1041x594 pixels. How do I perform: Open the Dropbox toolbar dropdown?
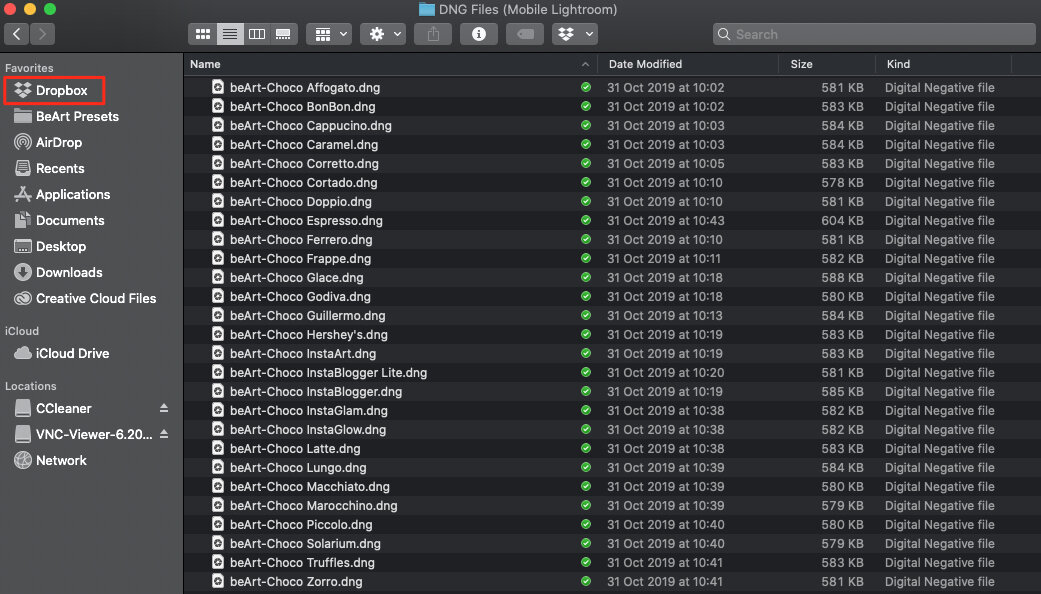[575, 34]
